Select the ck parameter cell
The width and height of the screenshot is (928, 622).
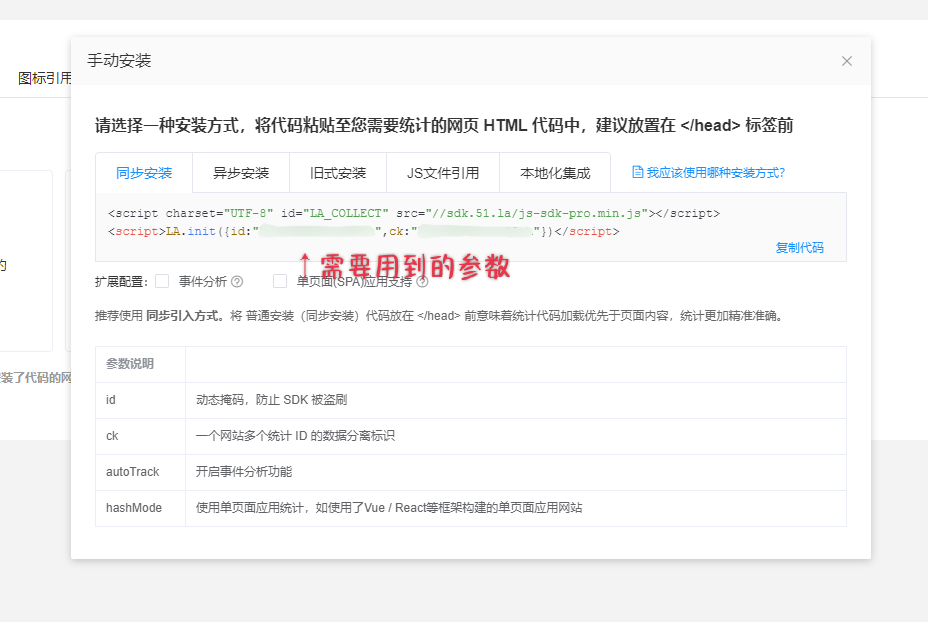[x=140, y=436]
